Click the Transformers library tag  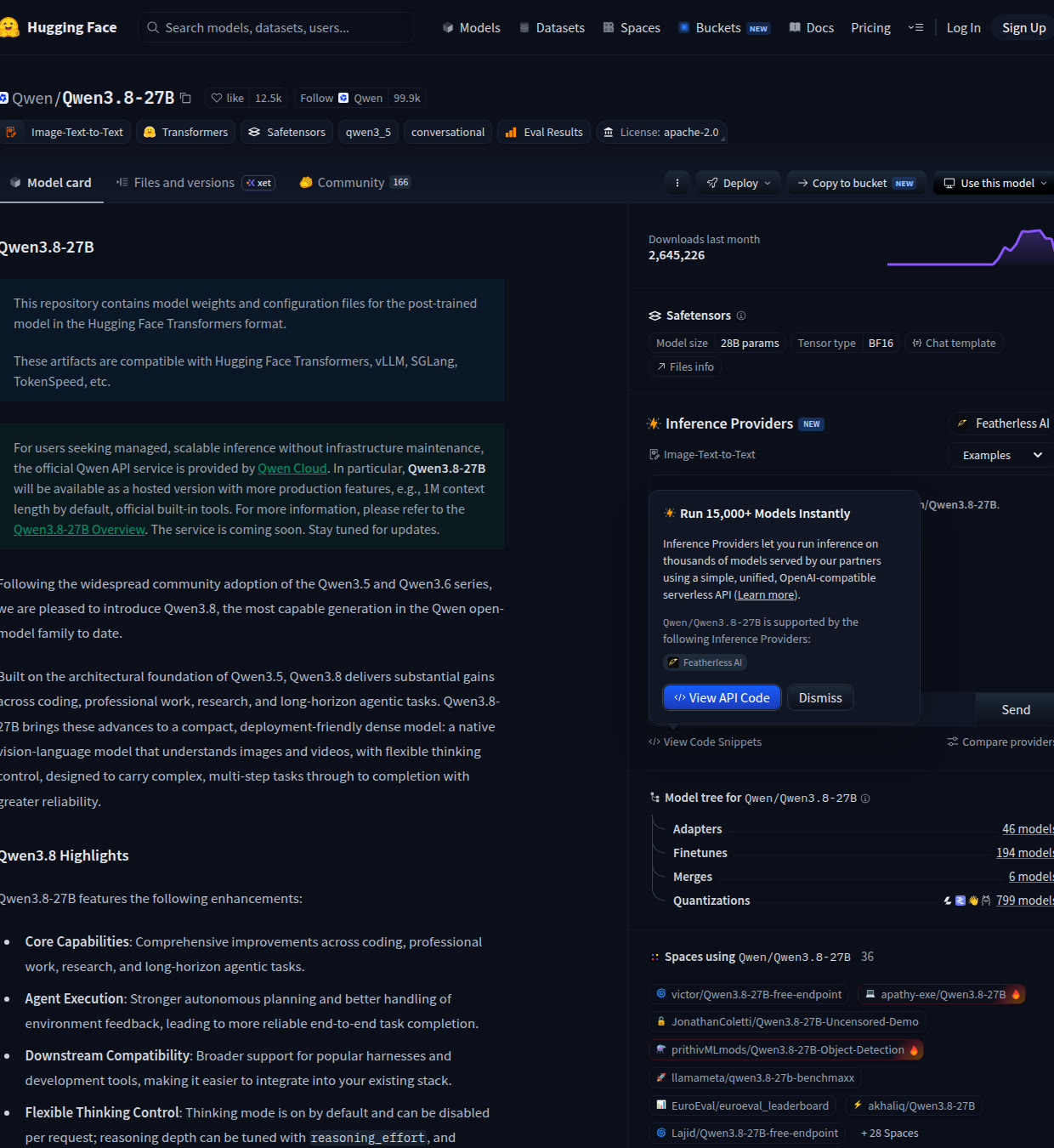coord(185,132)
